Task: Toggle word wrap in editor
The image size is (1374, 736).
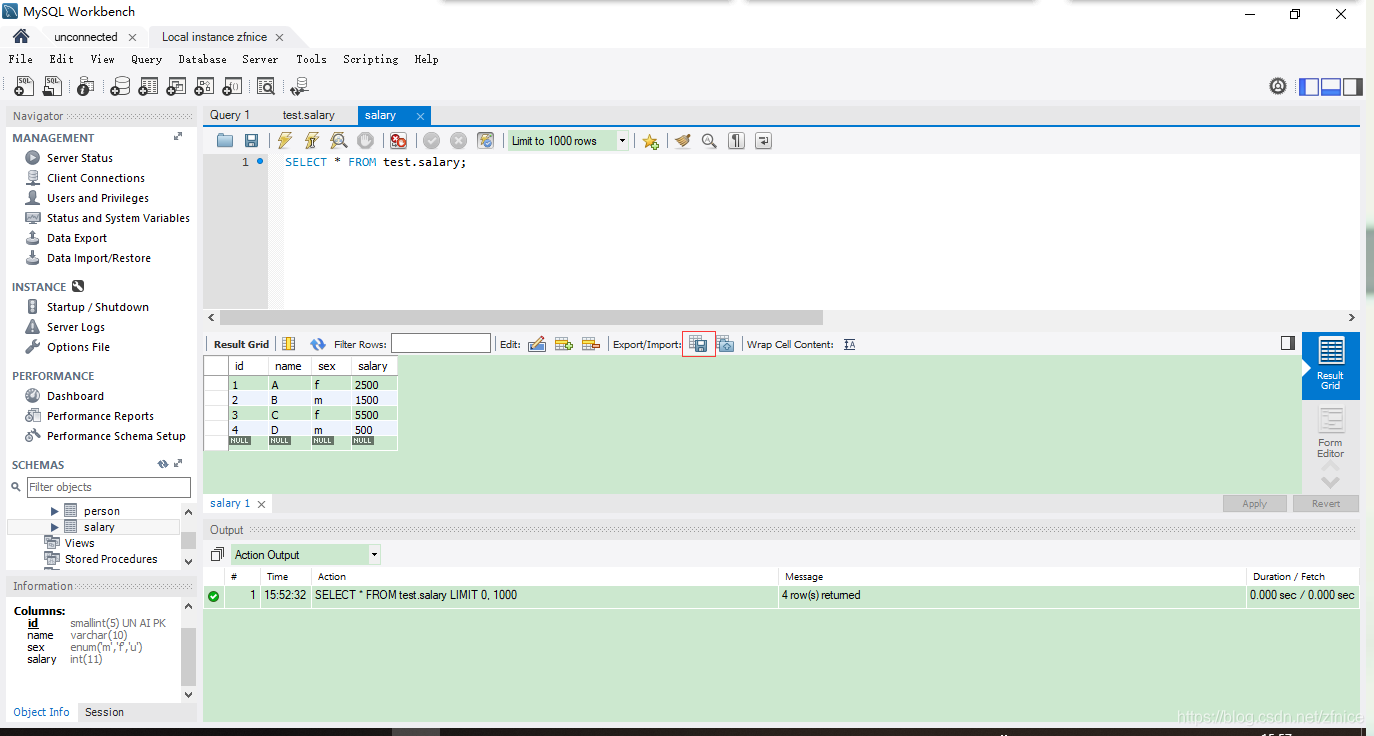Action: [x=763, y=141]
